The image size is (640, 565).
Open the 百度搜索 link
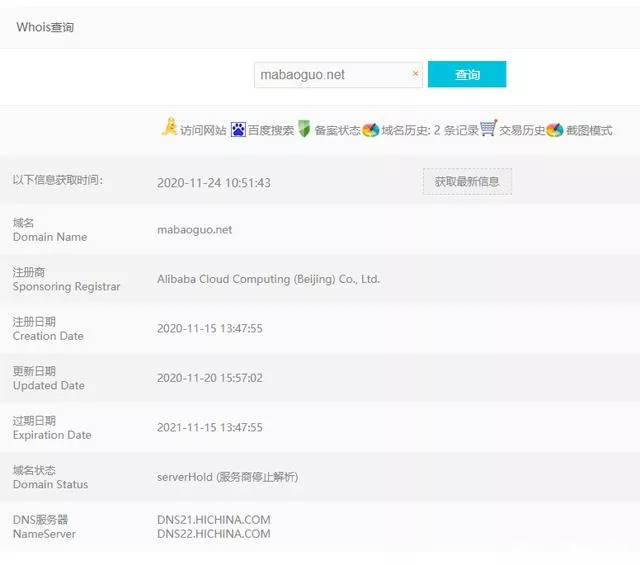[271, 130]
